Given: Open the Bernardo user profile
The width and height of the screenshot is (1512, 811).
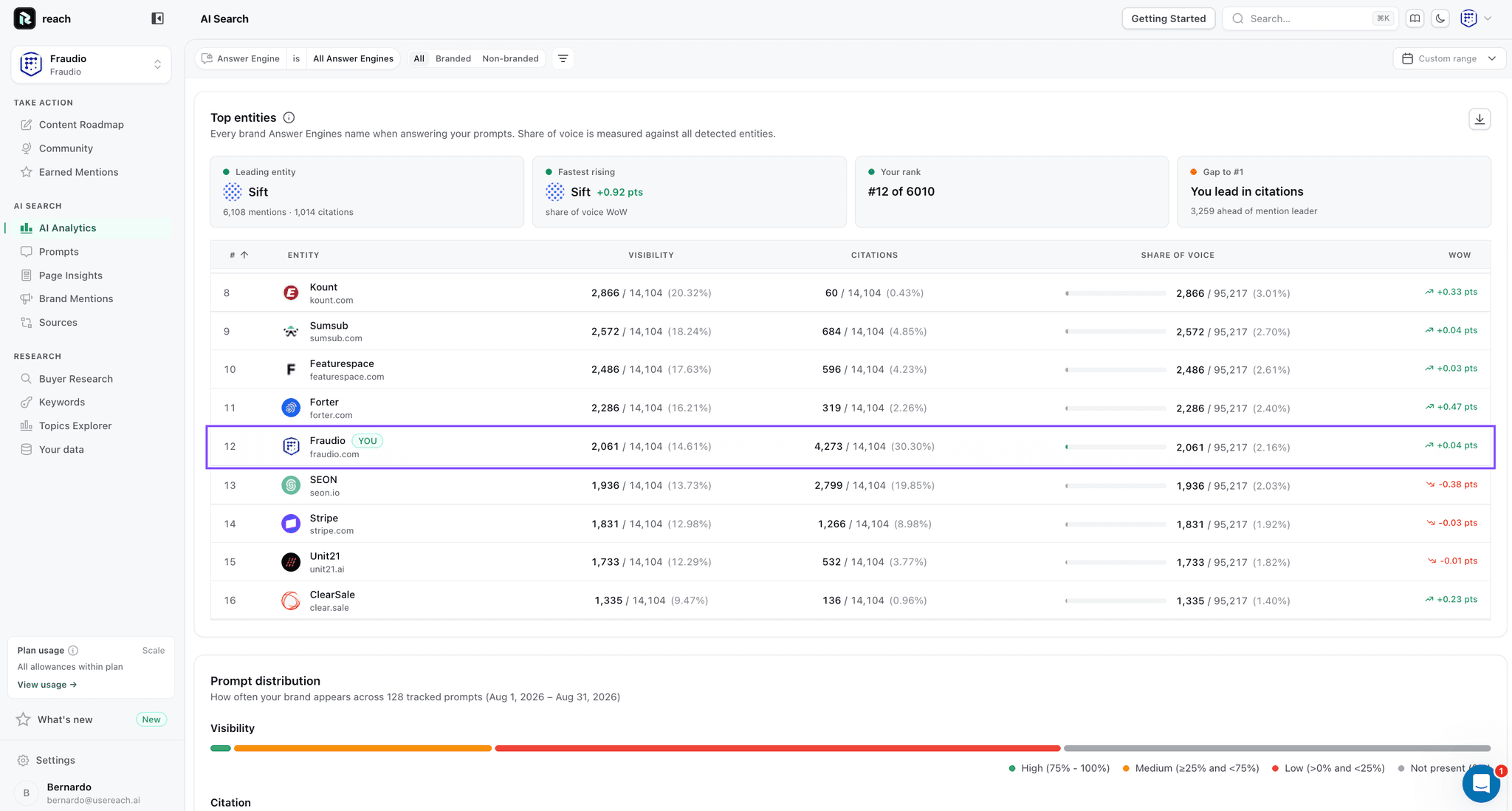Looking at the screenshot, I should point(92,793).
